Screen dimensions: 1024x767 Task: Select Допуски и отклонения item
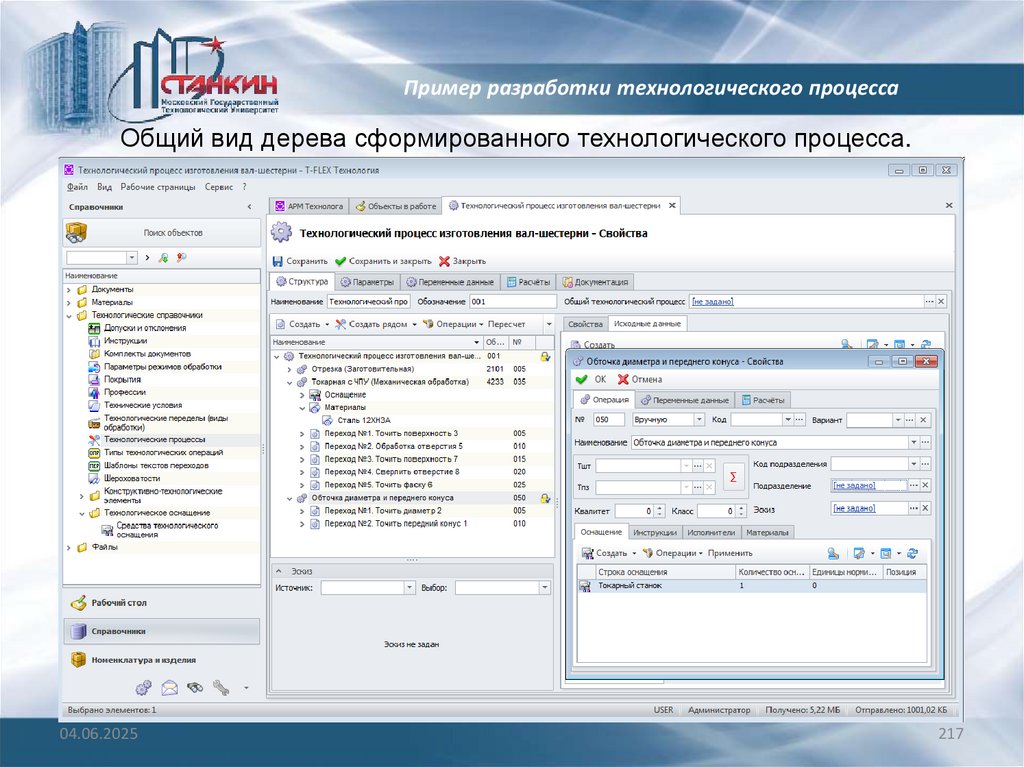tap(145, 328)
